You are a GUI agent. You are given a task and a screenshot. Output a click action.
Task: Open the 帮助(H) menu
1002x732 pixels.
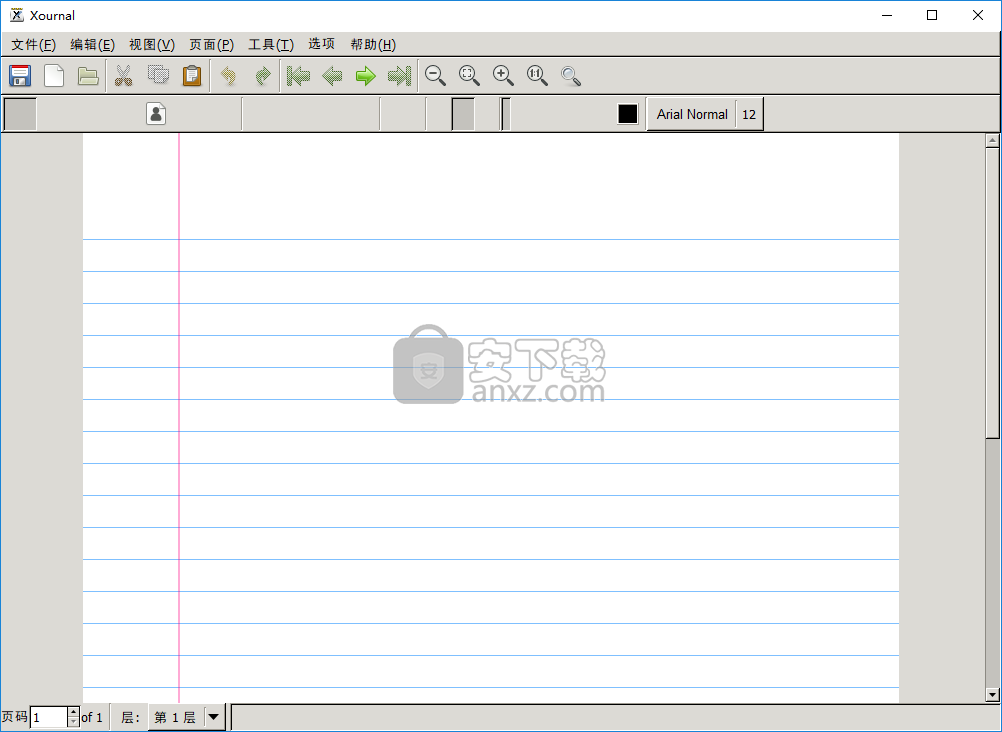[x=373, y=44]
